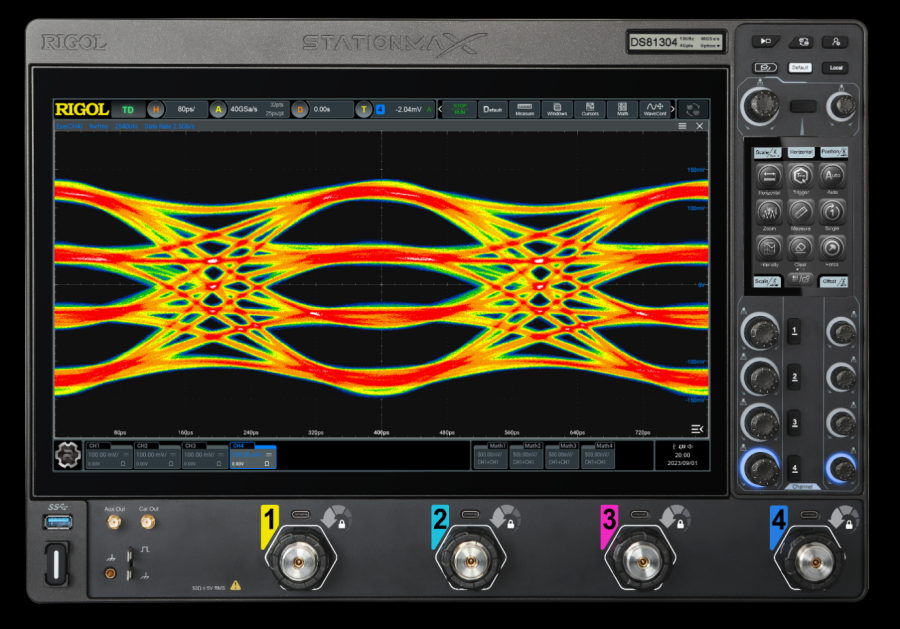Viewport: 900px width, 629px height.
Task: Toggle hardware channel 4 key
Action: (x=794, y=468)
